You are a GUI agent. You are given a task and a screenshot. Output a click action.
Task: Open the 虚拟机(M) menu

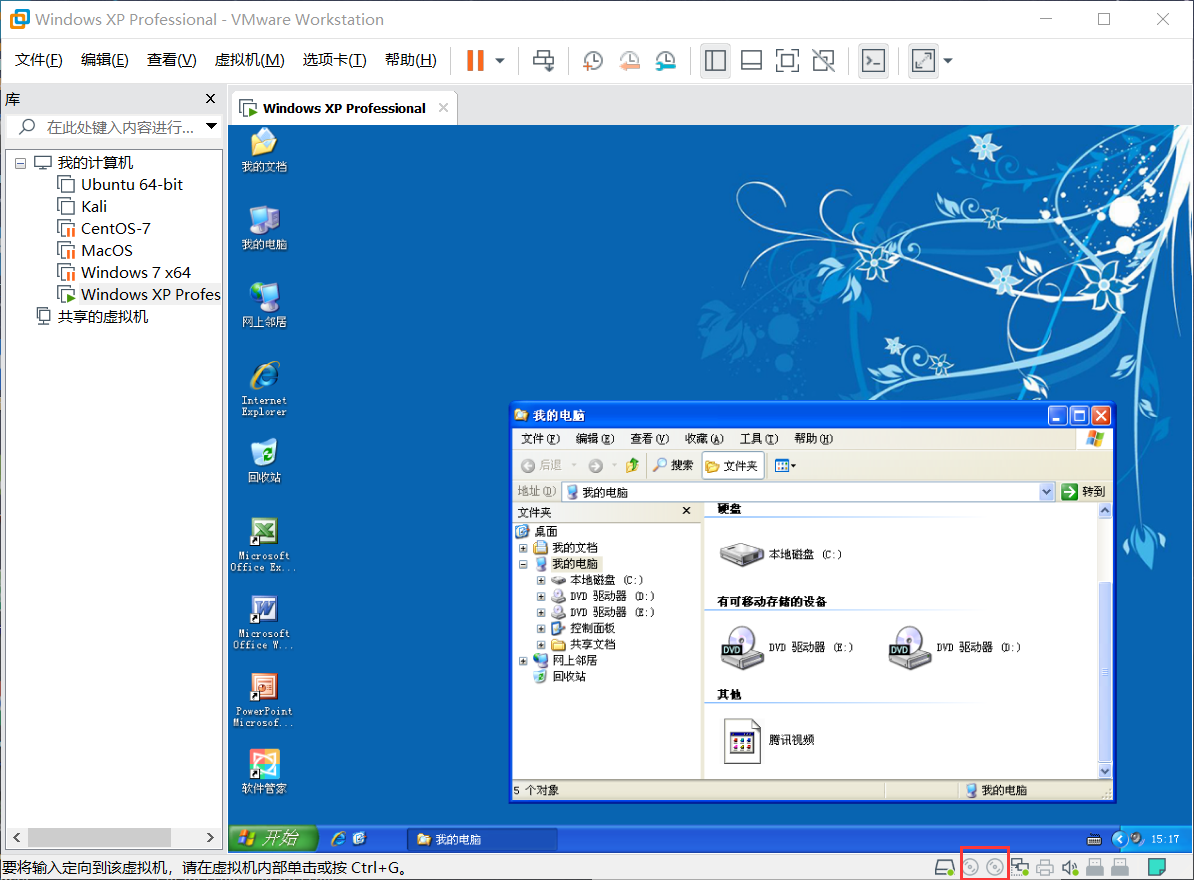point(249,59)
